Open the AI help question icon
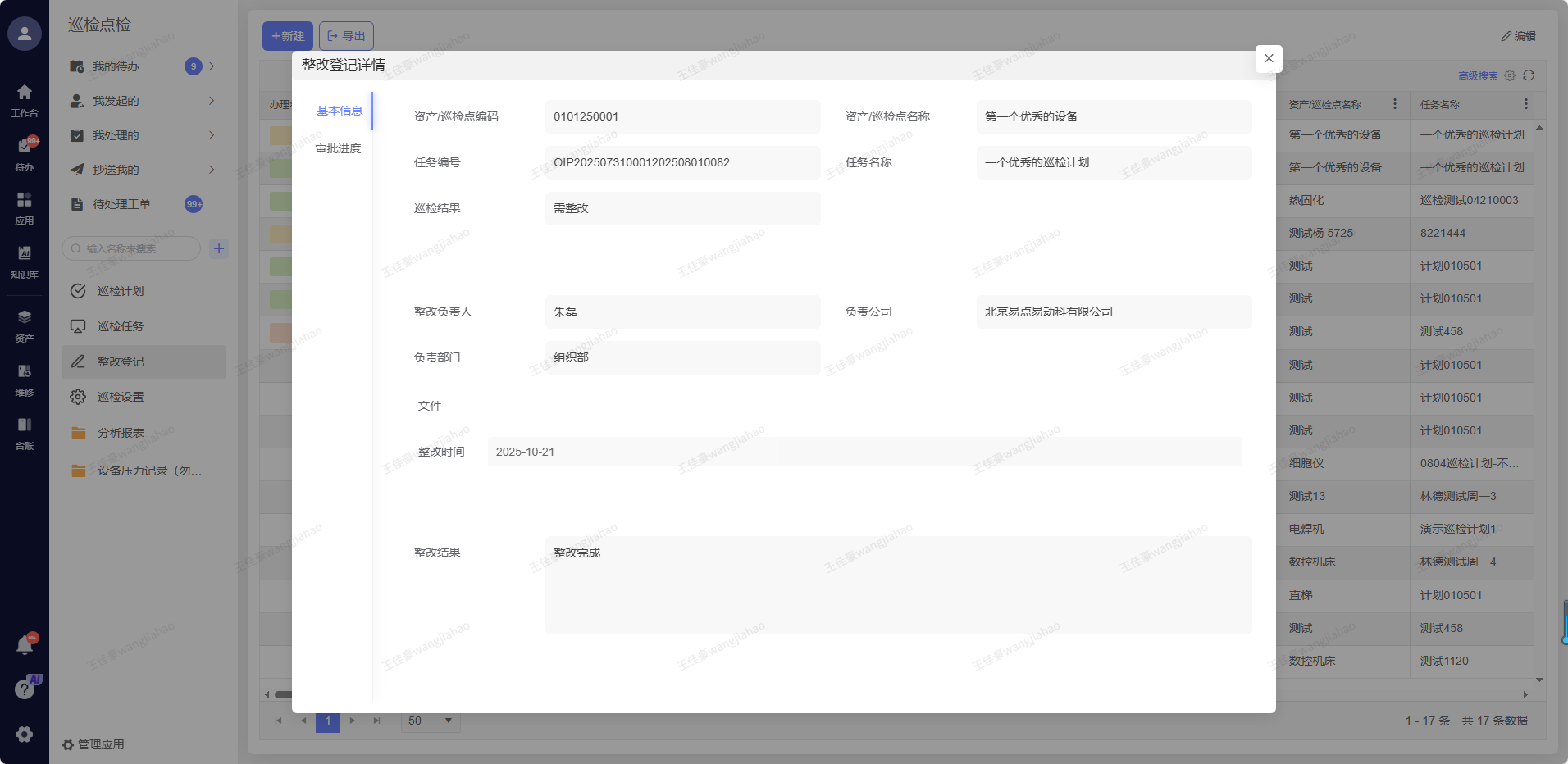This screenshot has height=764, width=1568. (25, 689)
